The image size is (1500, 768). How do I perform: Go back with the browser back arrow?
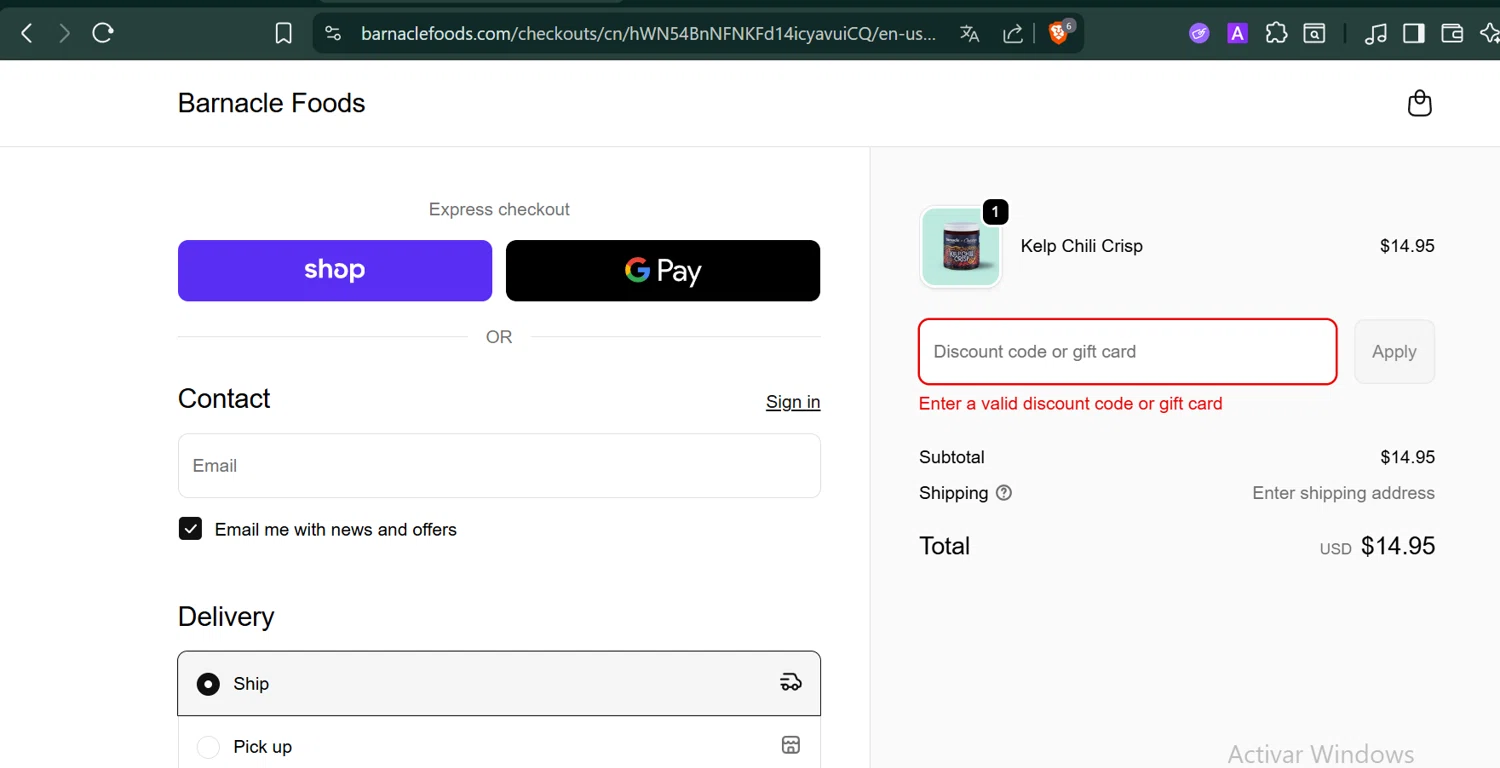(x=27, y=34)
